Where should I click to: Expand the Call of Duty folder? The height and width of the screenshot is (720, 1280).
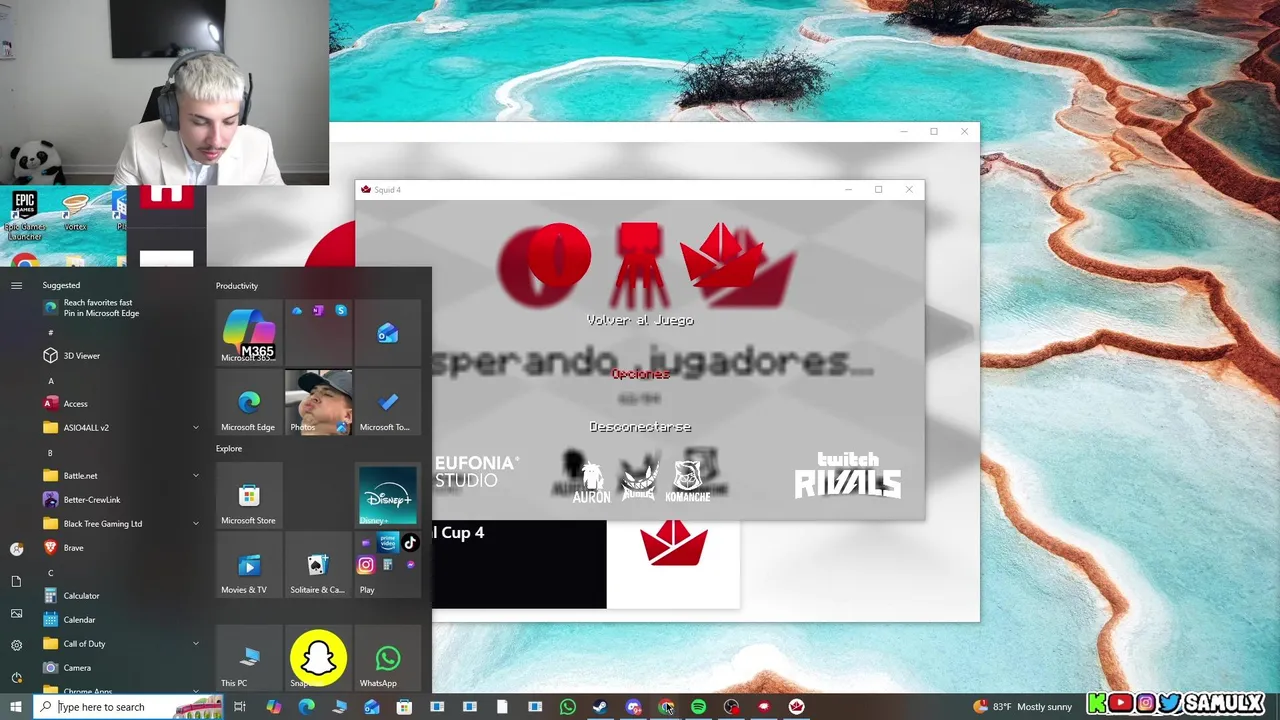[x=120, y=643]
